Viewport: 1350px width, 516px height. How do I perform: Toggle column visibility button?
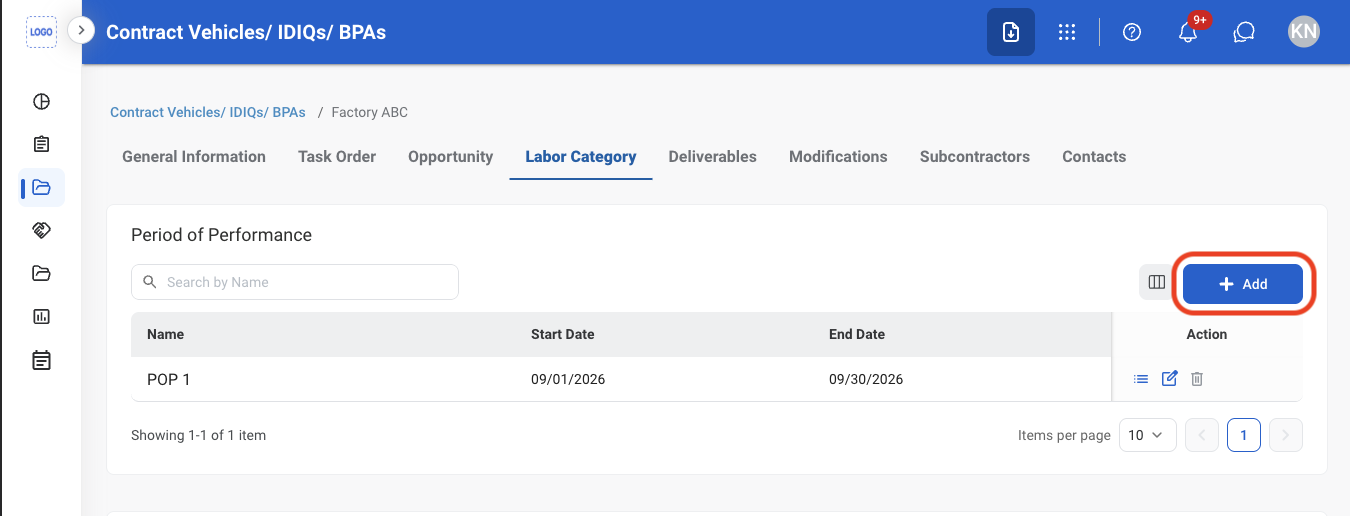pyautogui.click(x=1157, y=282)
